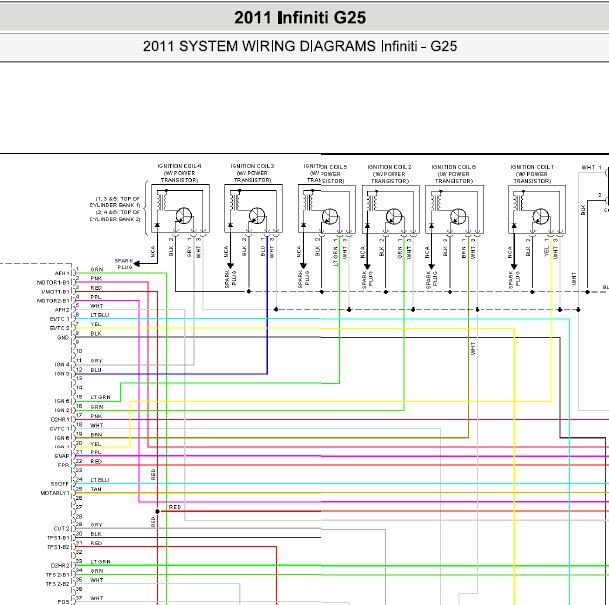Image resolution: width=609 pixels, height=605 pixels.
Task: Click the 'MOTOR2-B1' pin label
Action: point(53,301)
